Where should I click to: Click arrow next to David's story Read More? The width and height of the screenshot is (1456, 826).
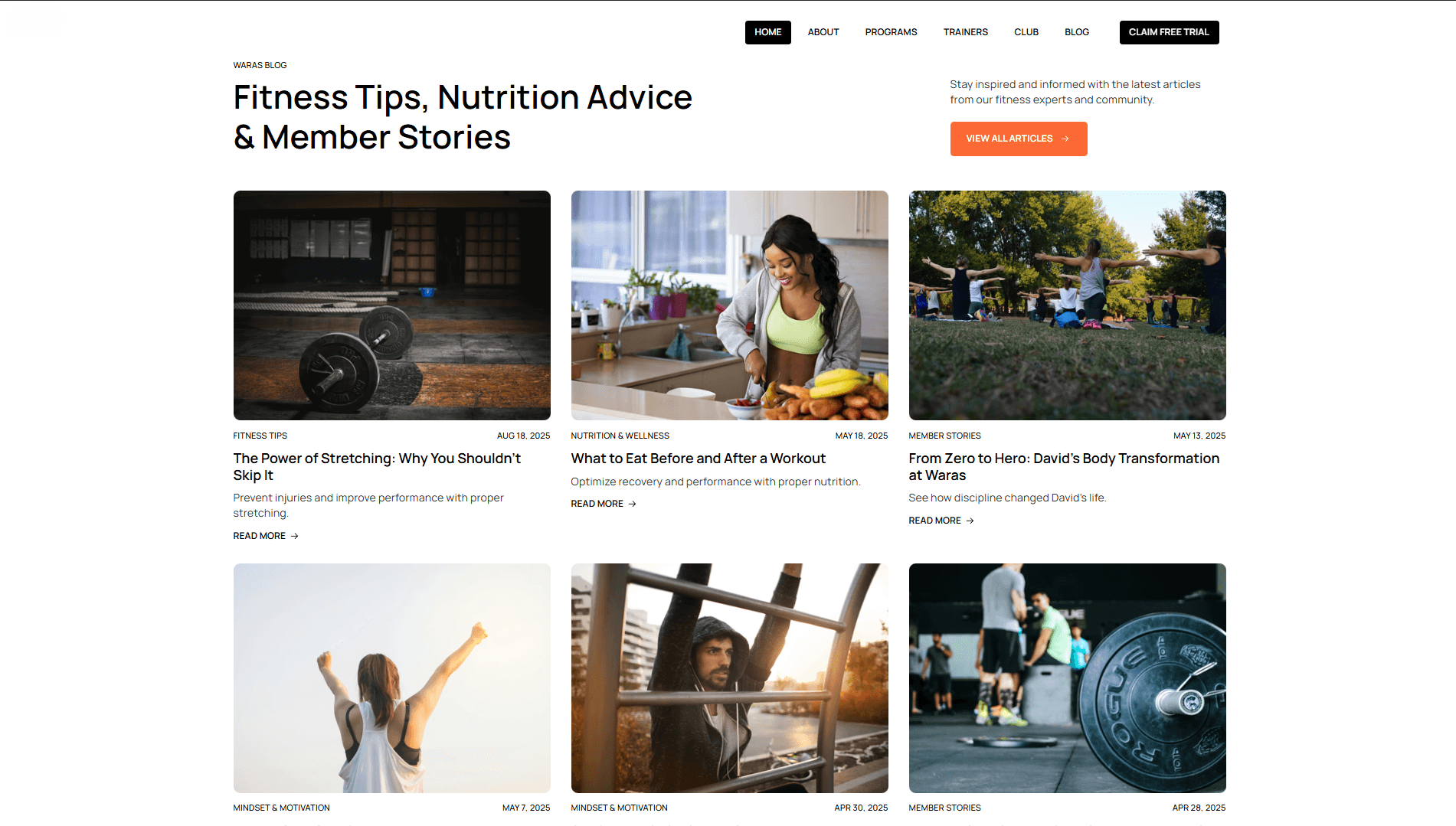click(x=970, y=521)
